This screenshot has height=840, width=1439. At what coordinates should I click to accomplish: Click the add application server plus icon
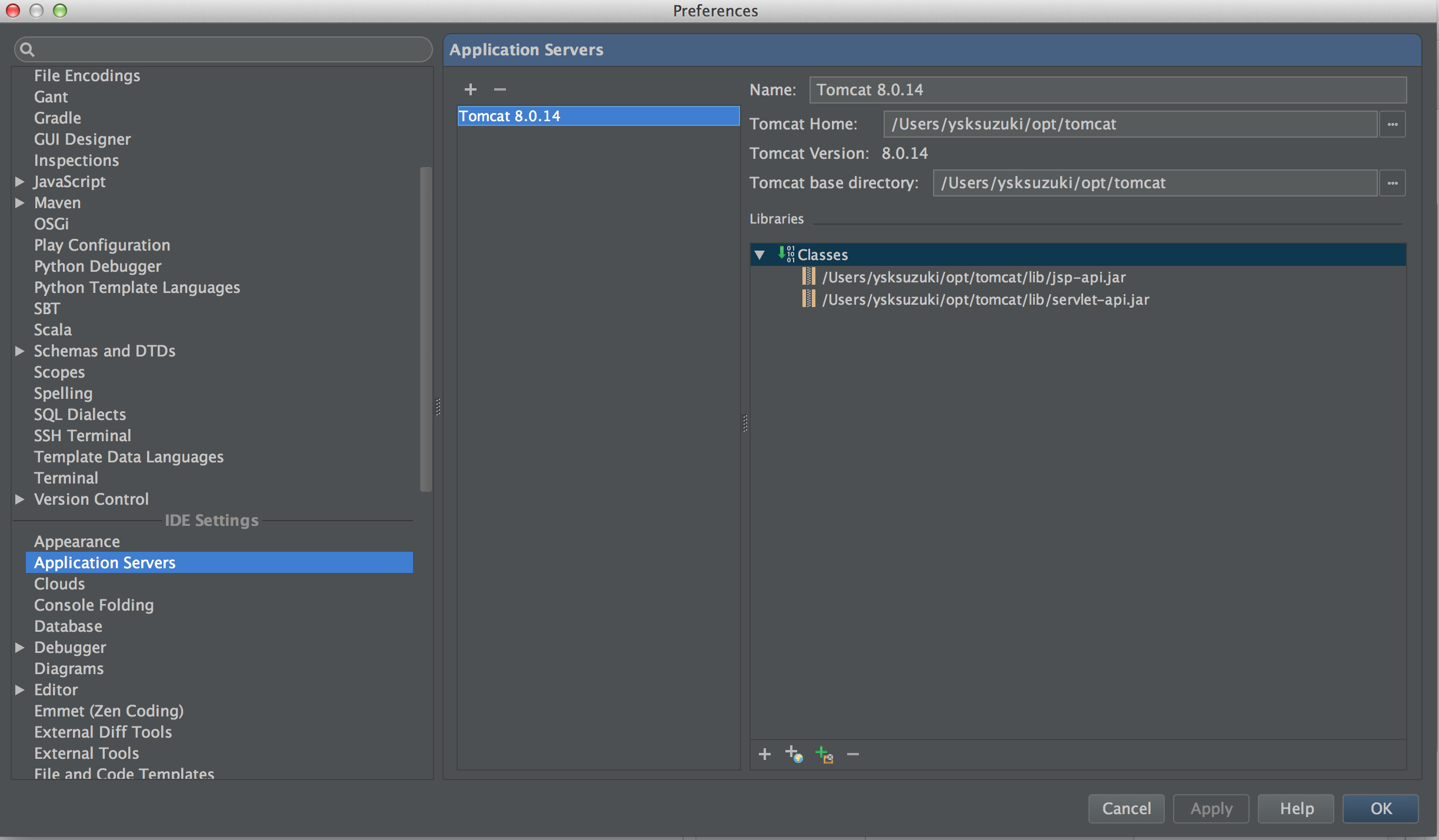pyautogui.click(x=470, y=89)
